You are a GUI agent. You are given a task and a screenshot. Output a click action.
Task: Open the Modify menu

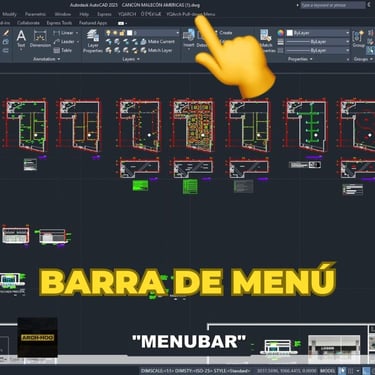pyautogui.click(x=9, y=14)
